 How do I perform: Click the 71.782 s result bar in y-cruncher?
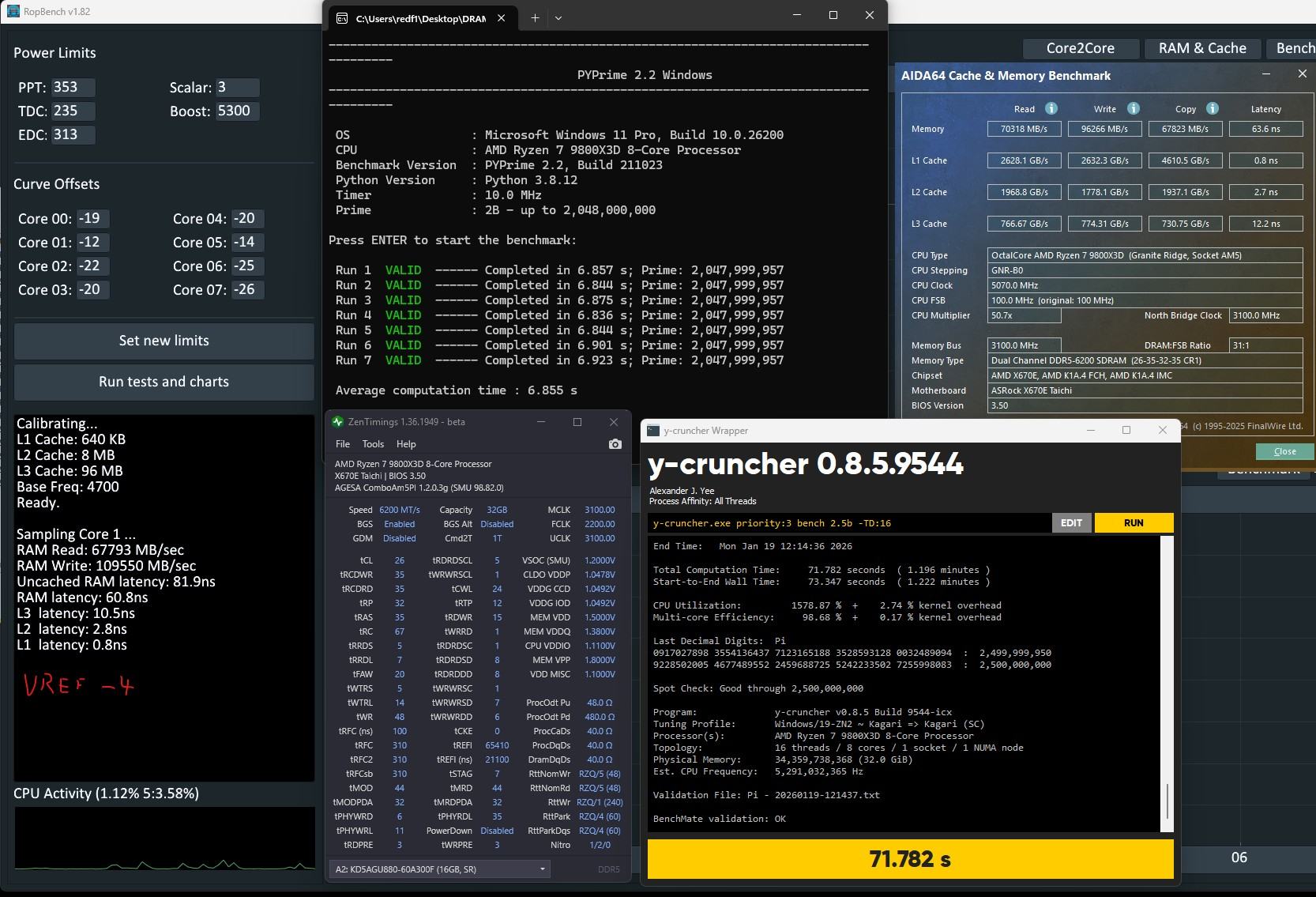click(910, 859)
